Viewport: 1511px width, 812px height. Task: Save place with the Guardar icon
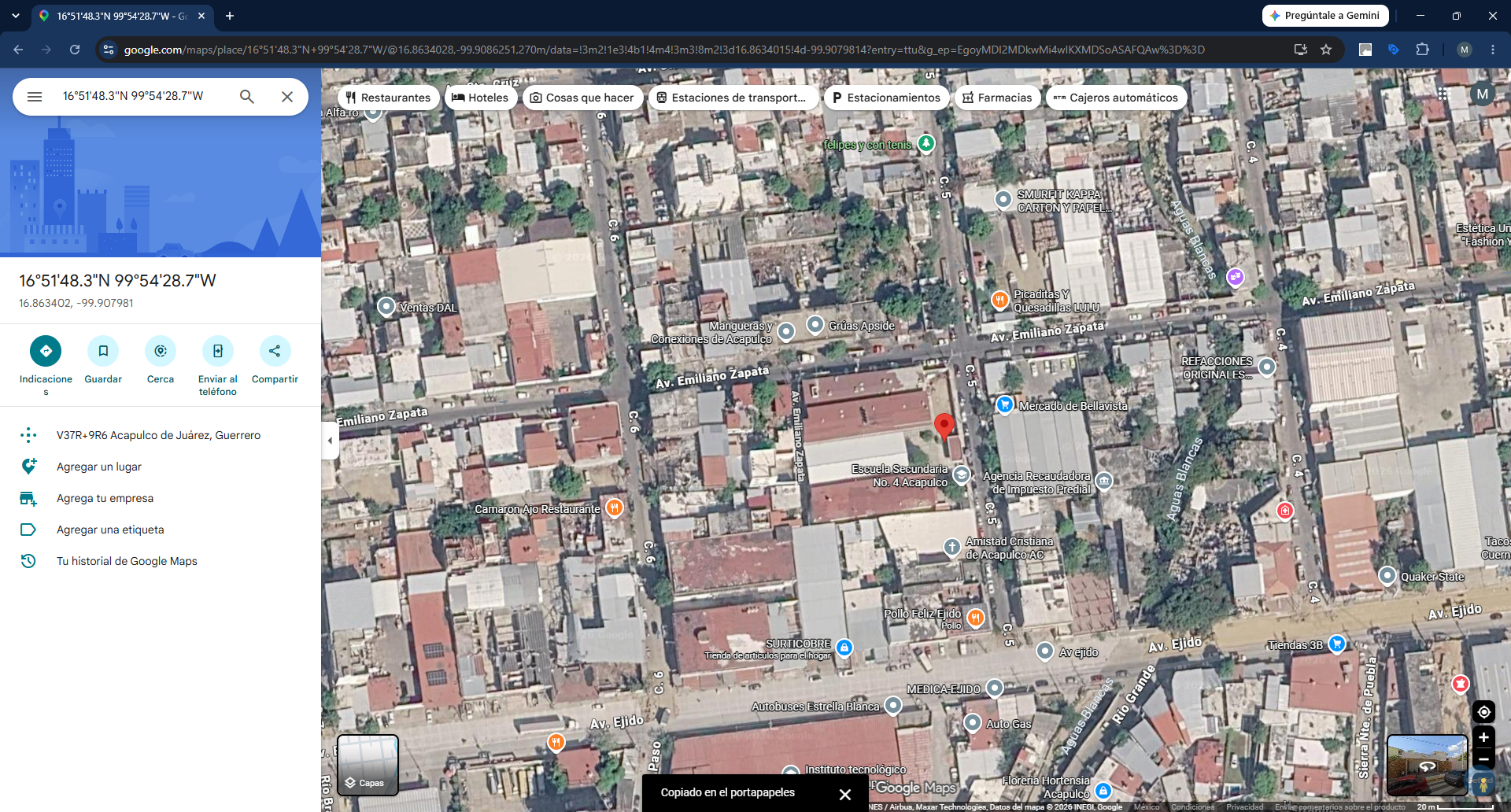tap(103, 351)
